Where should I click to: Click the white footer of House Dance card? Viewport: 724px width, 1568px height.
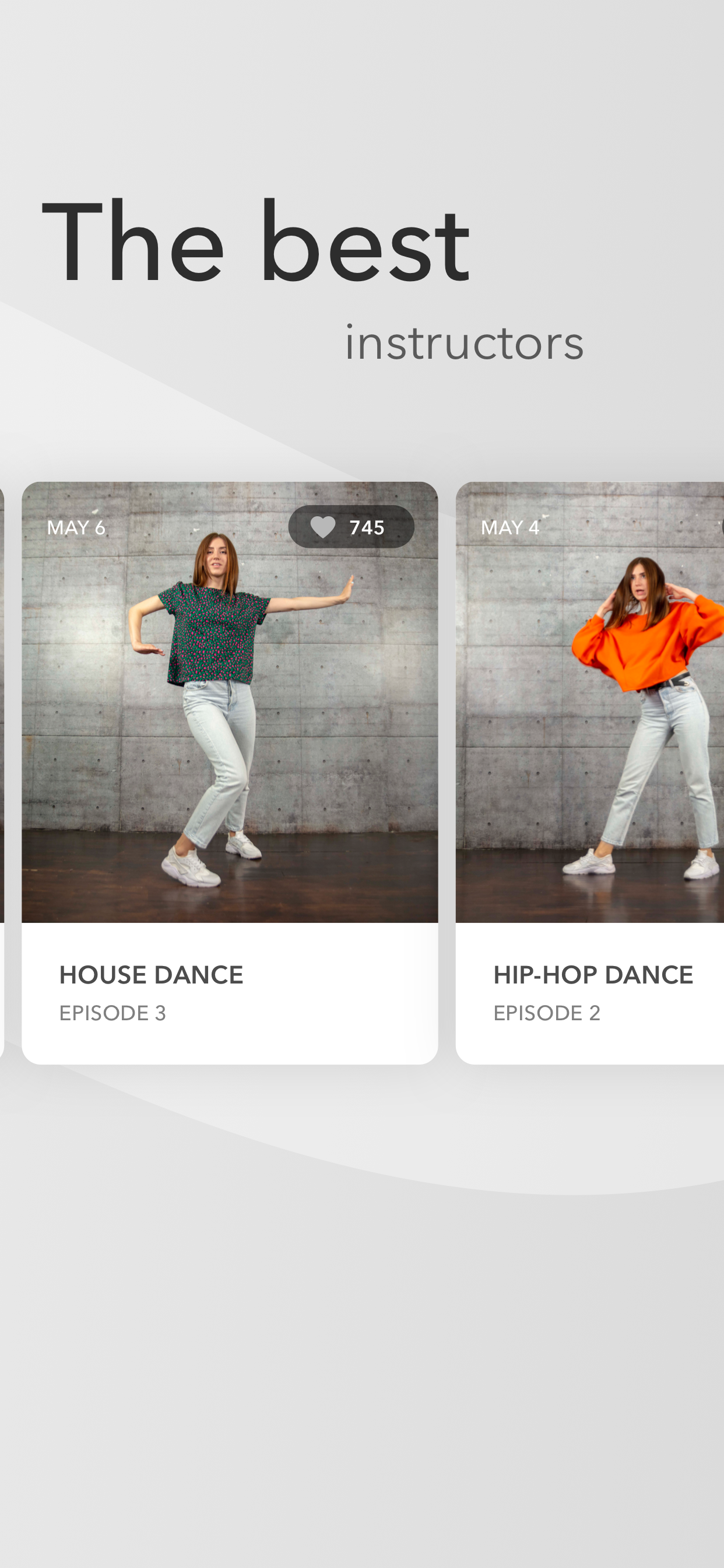point(229,993)
